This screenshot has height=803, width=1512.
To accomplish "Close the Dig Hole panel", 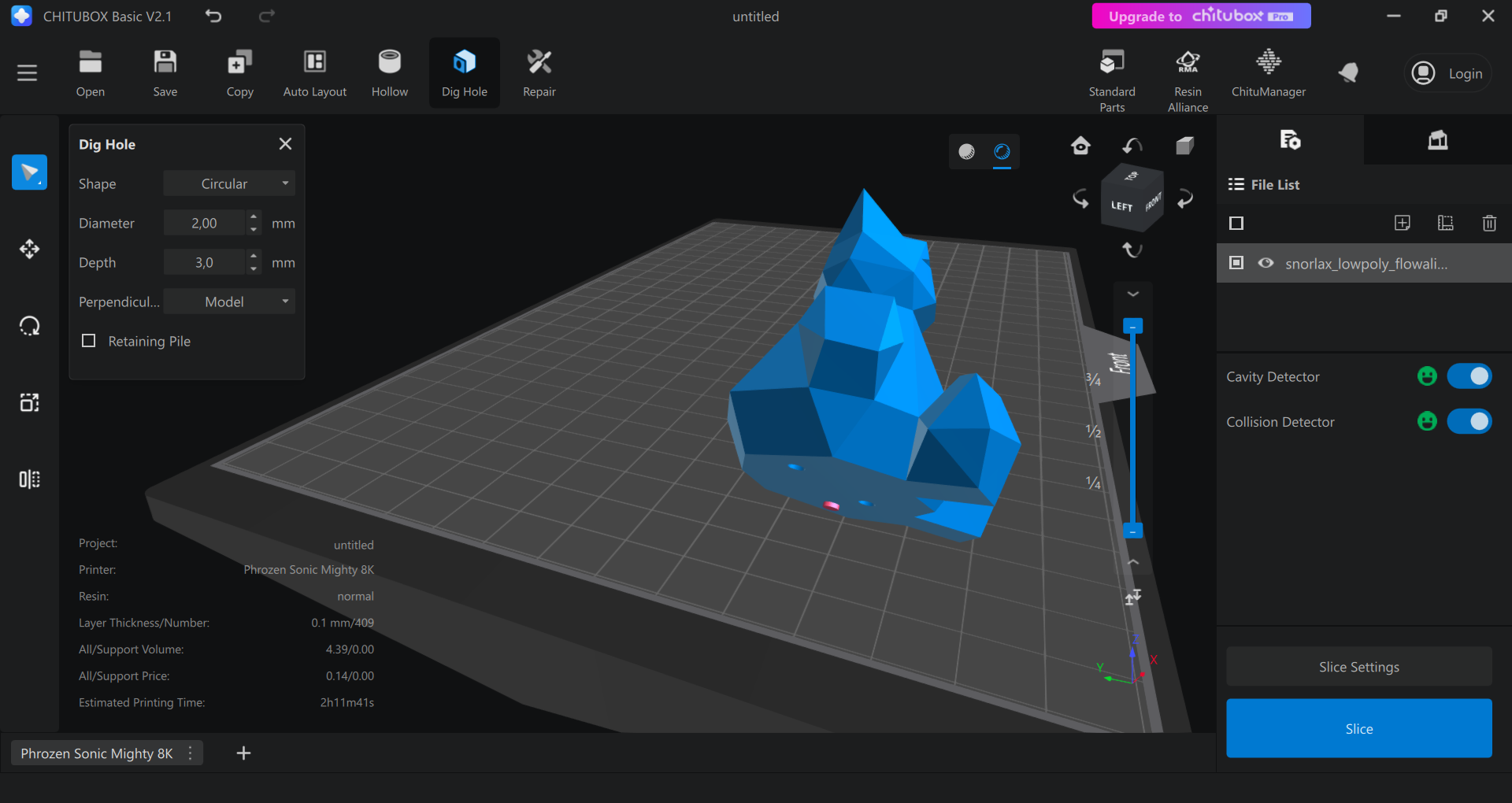I will point(285,144).
